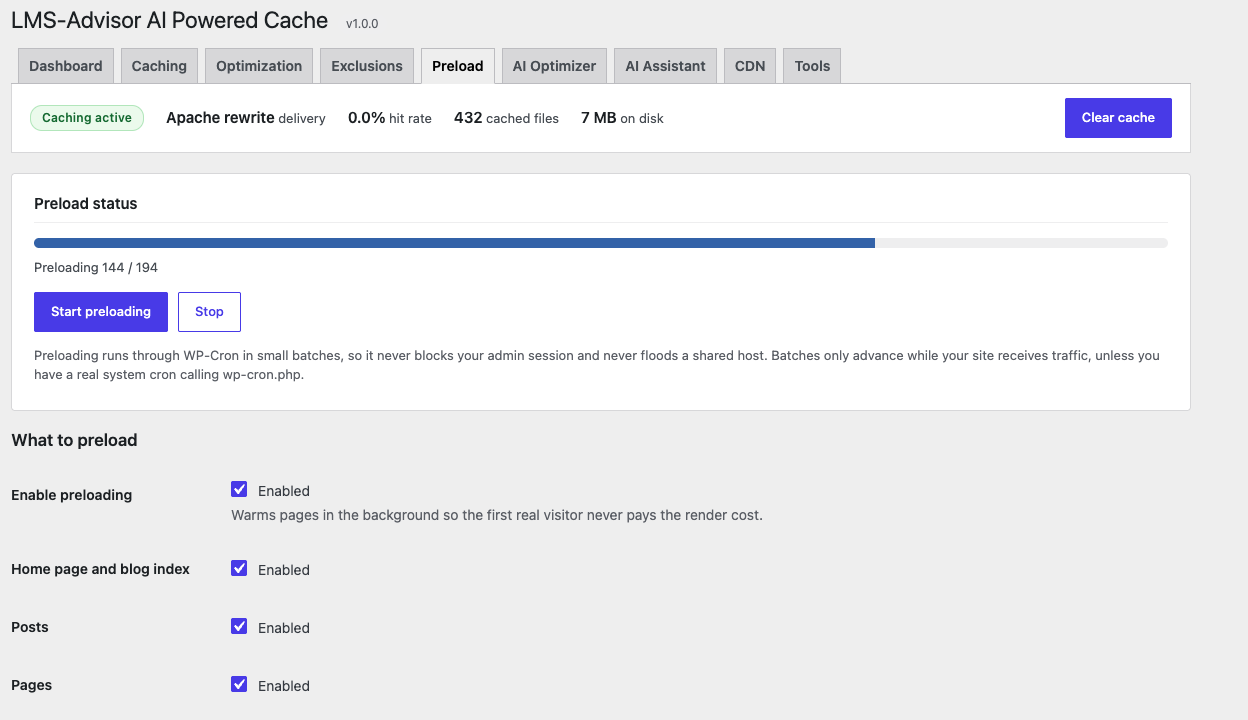
Task: Toggle the Pages preload checkbox
Action: tap(239, 684)
